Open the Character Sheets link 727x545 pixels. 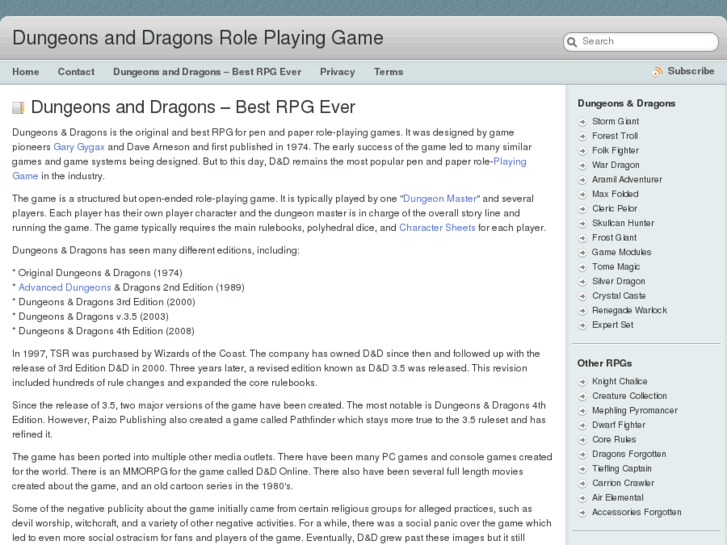[x=437, y=228]
